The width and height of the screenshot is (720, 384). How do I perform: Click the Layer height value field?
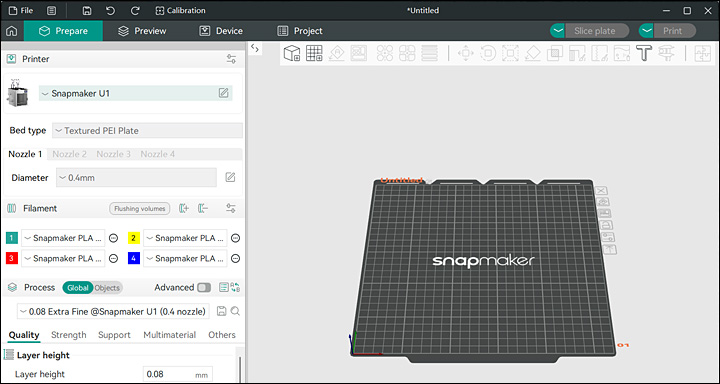pyautogui.click(x=178, y=374)
